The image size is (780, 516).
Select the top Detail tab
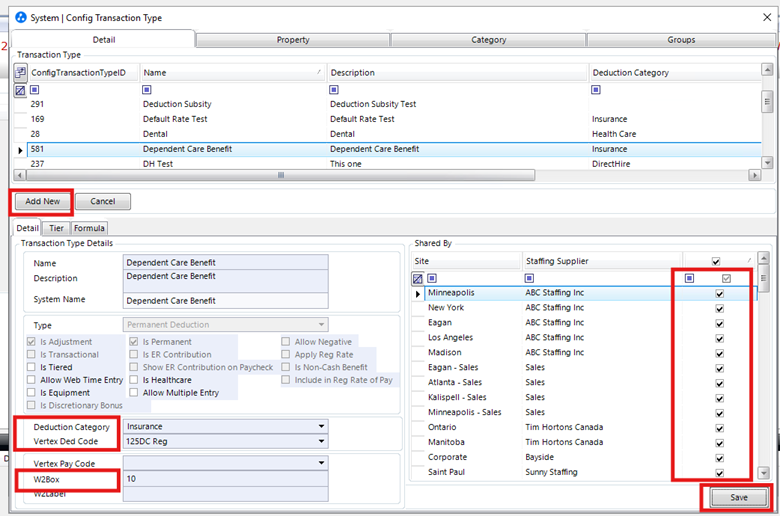[103, 39]
